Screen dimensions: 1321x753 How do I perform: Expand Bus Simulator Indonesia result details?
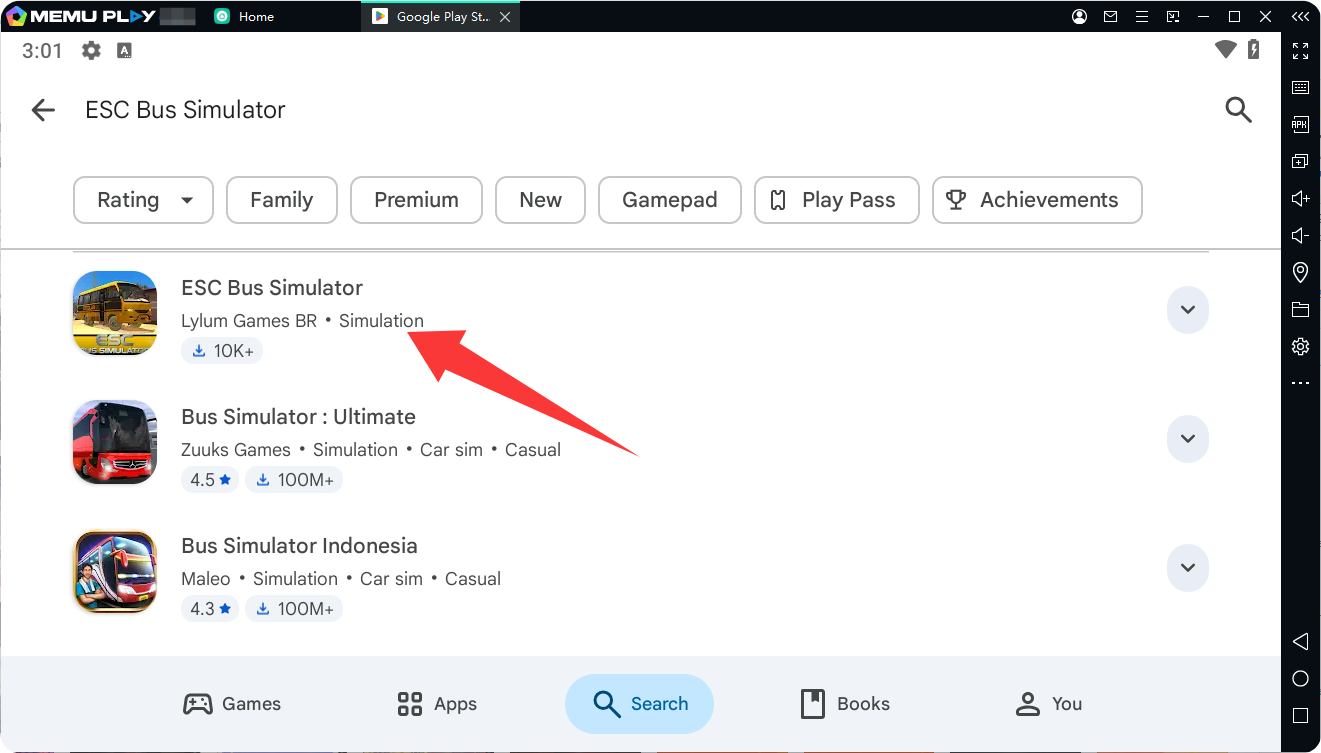(x=1188, y=568)
